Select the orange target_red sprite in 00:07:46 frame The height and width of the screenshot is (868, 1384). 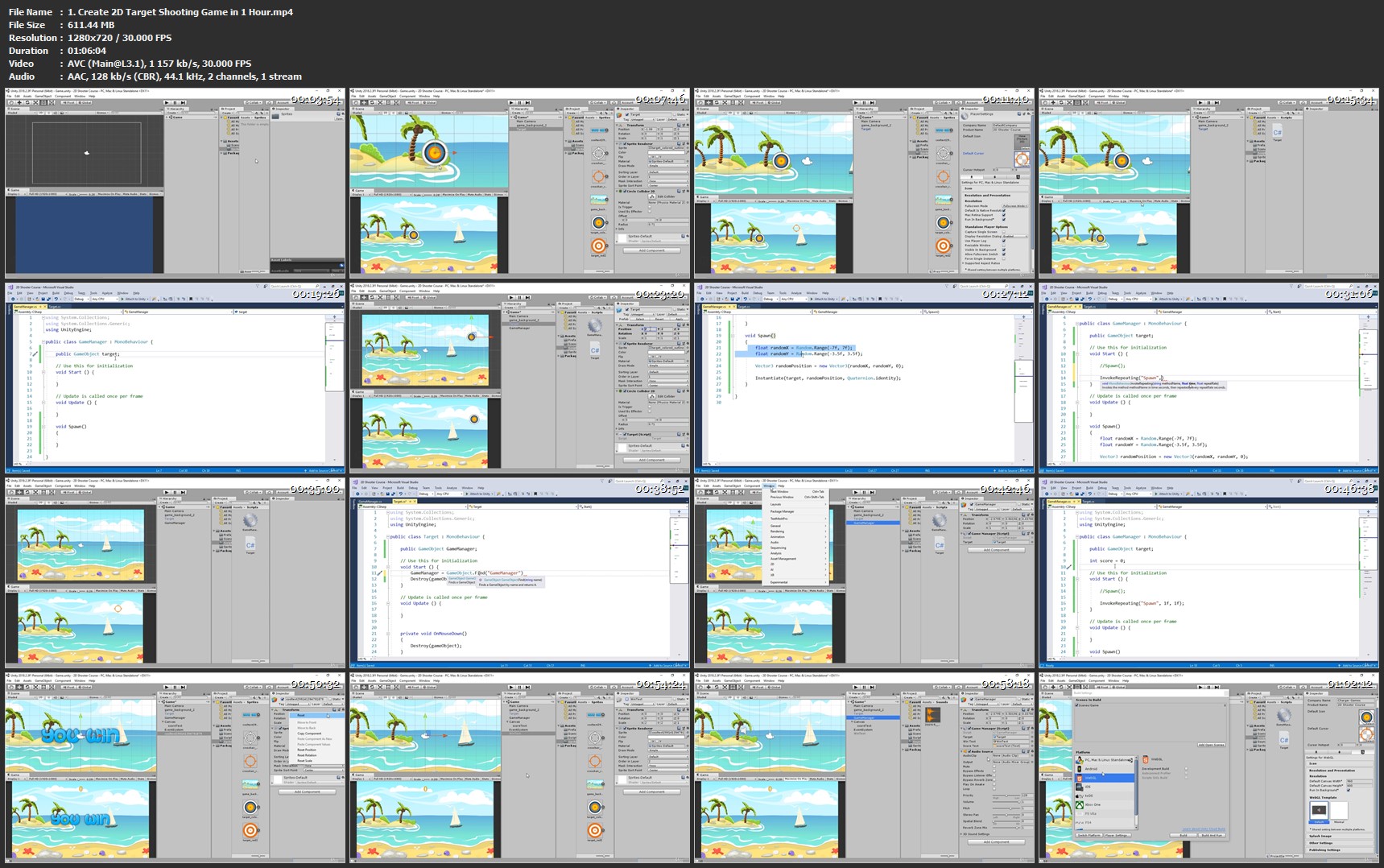click(x=598, y=246)
